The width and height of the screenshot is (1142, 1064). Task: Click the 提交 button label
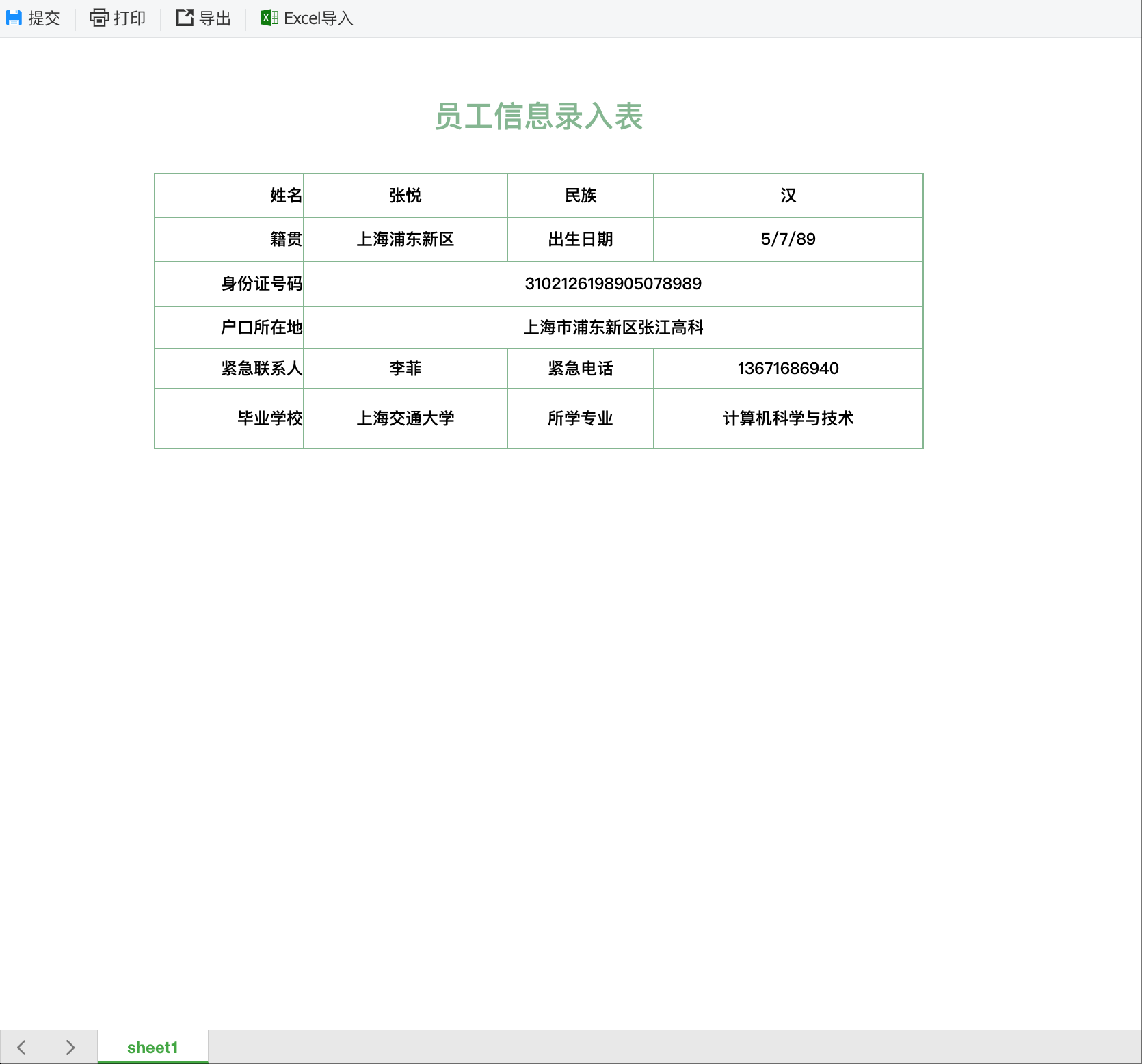(x=44, y=18)
